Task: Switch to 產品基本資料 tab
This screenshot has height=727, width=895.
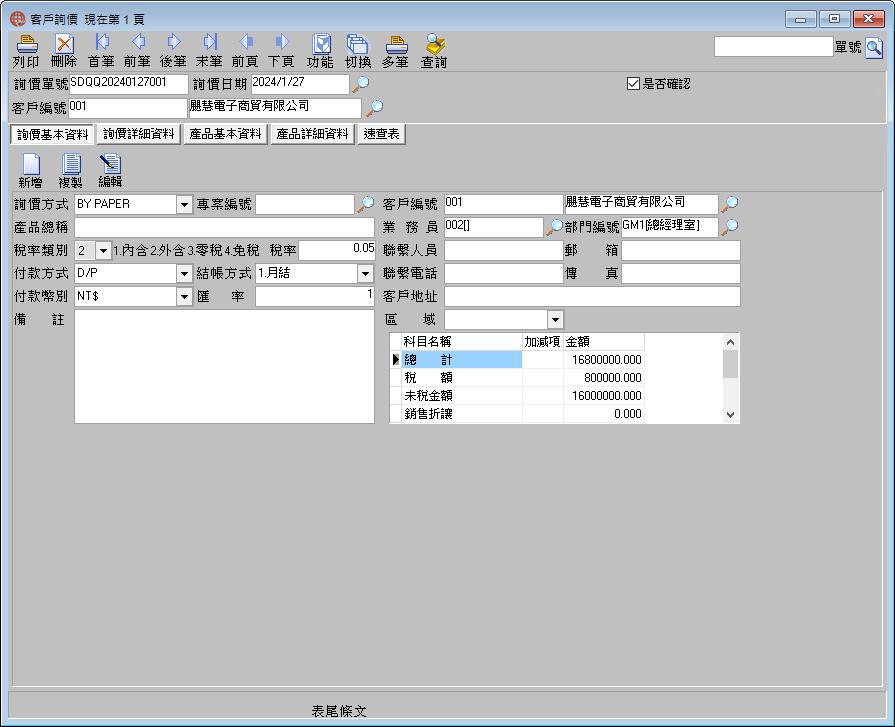Action: (225, 134)
